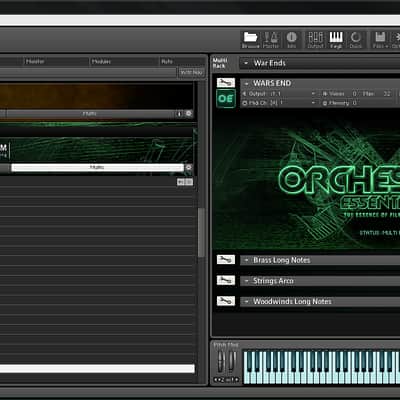Click the mod wheel beside pitch wheel
Screen dimensions: 400x400
(x=232, y=362)
